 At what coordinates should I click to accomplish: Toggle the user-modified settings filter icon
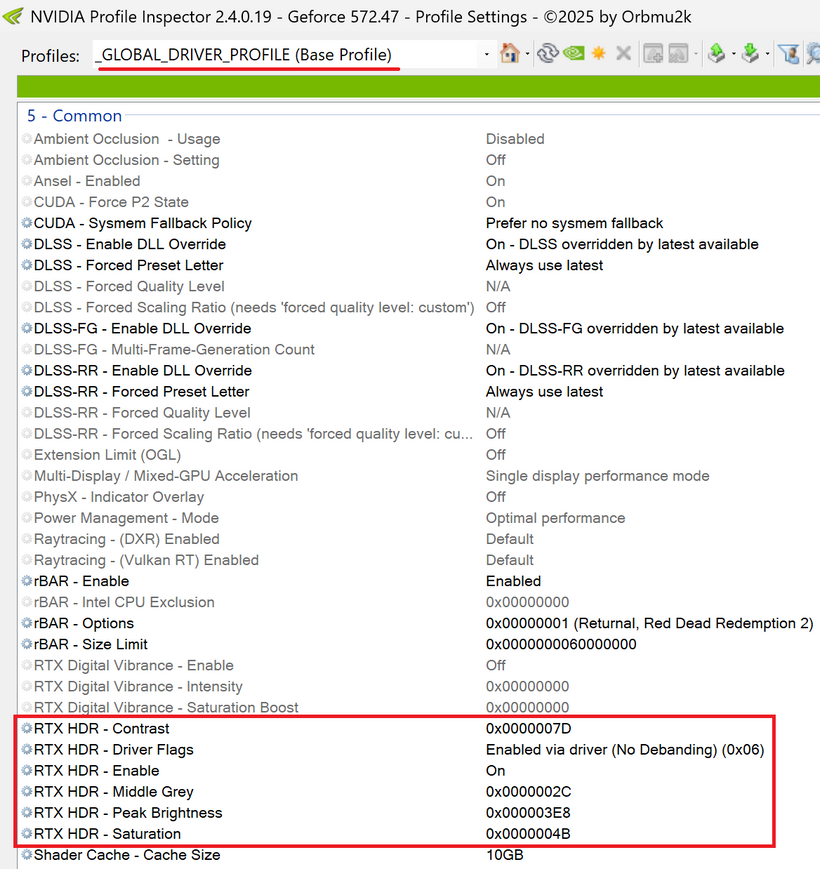(x=789, y=53)
